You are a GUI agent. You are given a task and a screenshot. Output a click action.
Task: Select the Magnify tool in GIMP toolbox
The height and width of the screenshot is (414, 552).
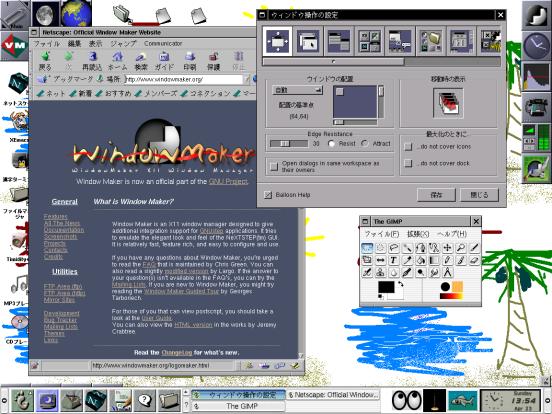tap(461, 248)
